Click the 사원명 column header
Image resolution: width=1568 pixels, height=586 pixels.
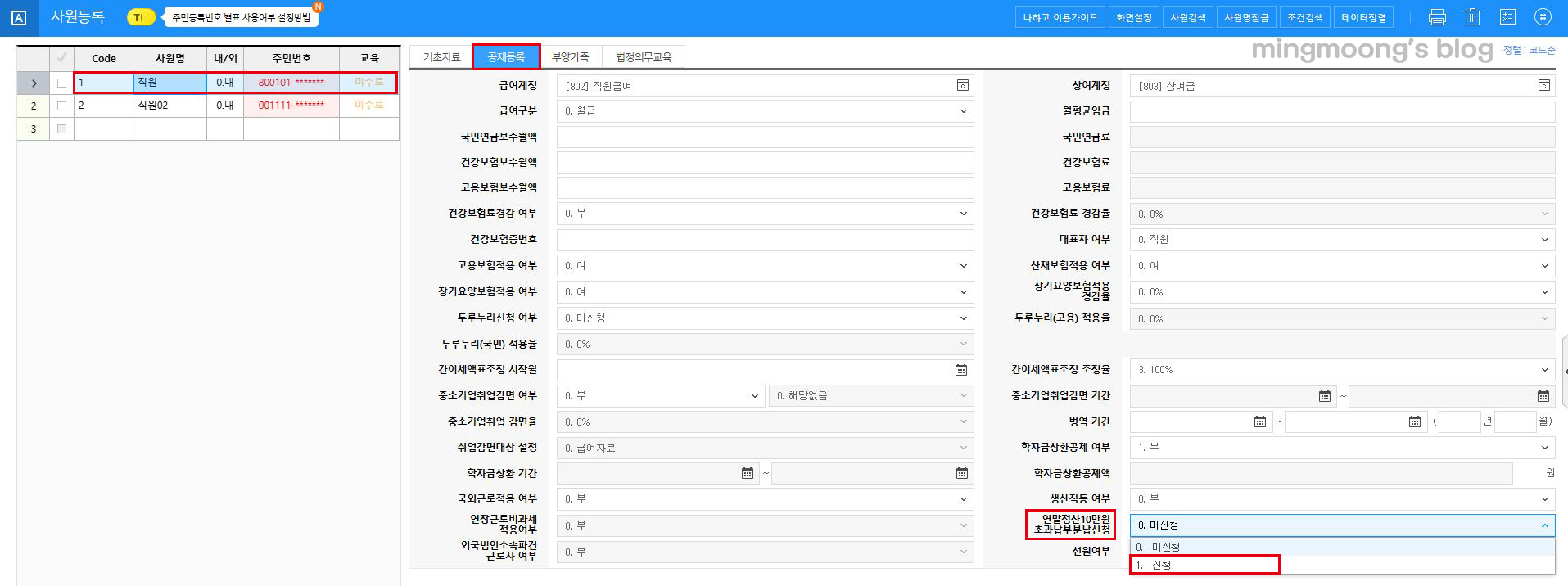coord(169,58)
